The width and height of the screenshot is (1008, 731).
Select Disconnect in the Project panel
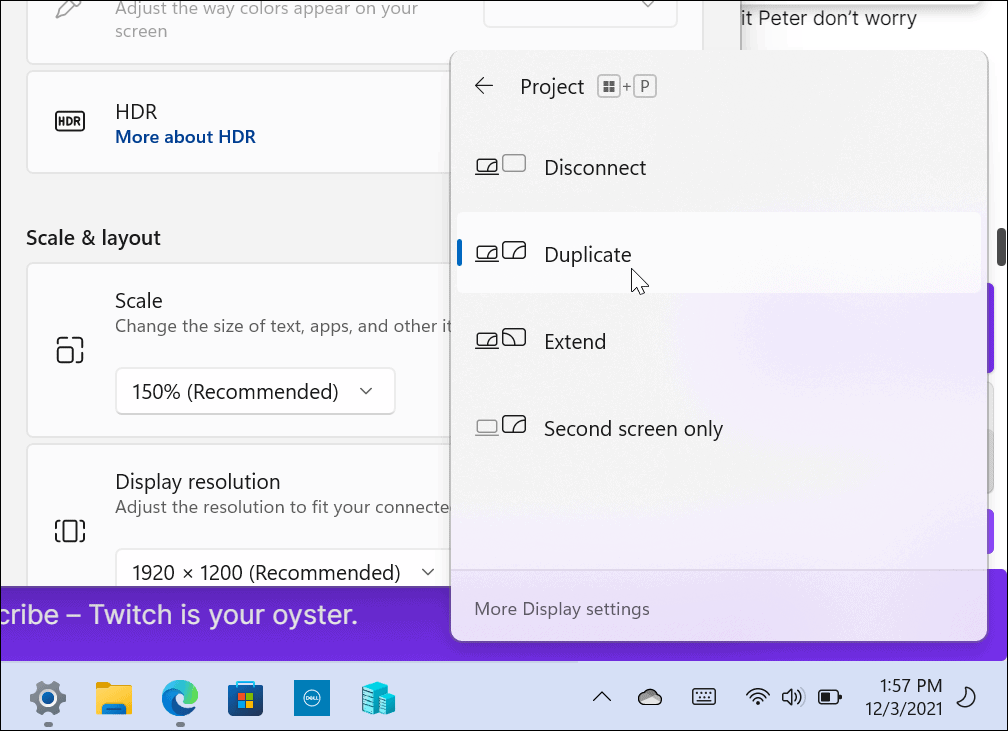(719, 167)
